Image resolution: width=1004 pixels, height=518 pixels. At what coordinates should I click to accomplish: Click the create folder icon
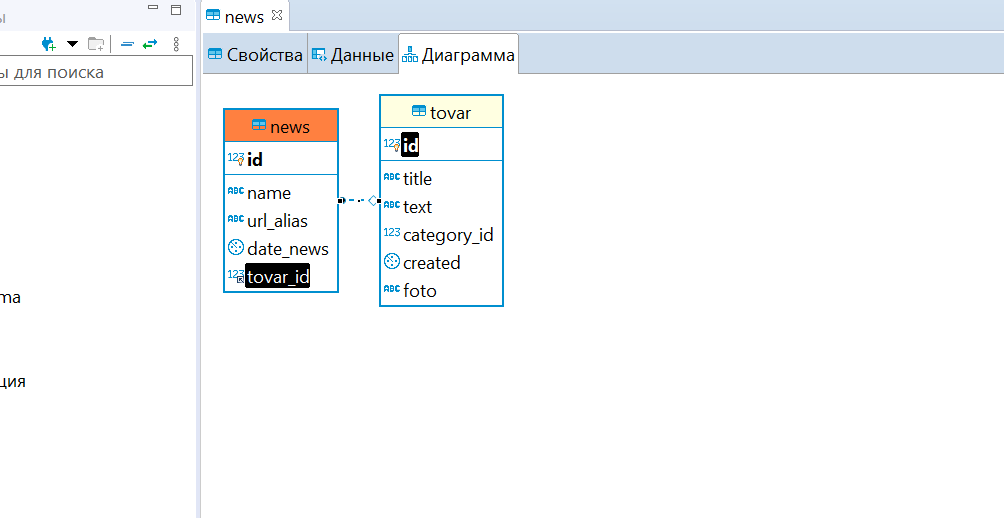(x=96, y=44)
